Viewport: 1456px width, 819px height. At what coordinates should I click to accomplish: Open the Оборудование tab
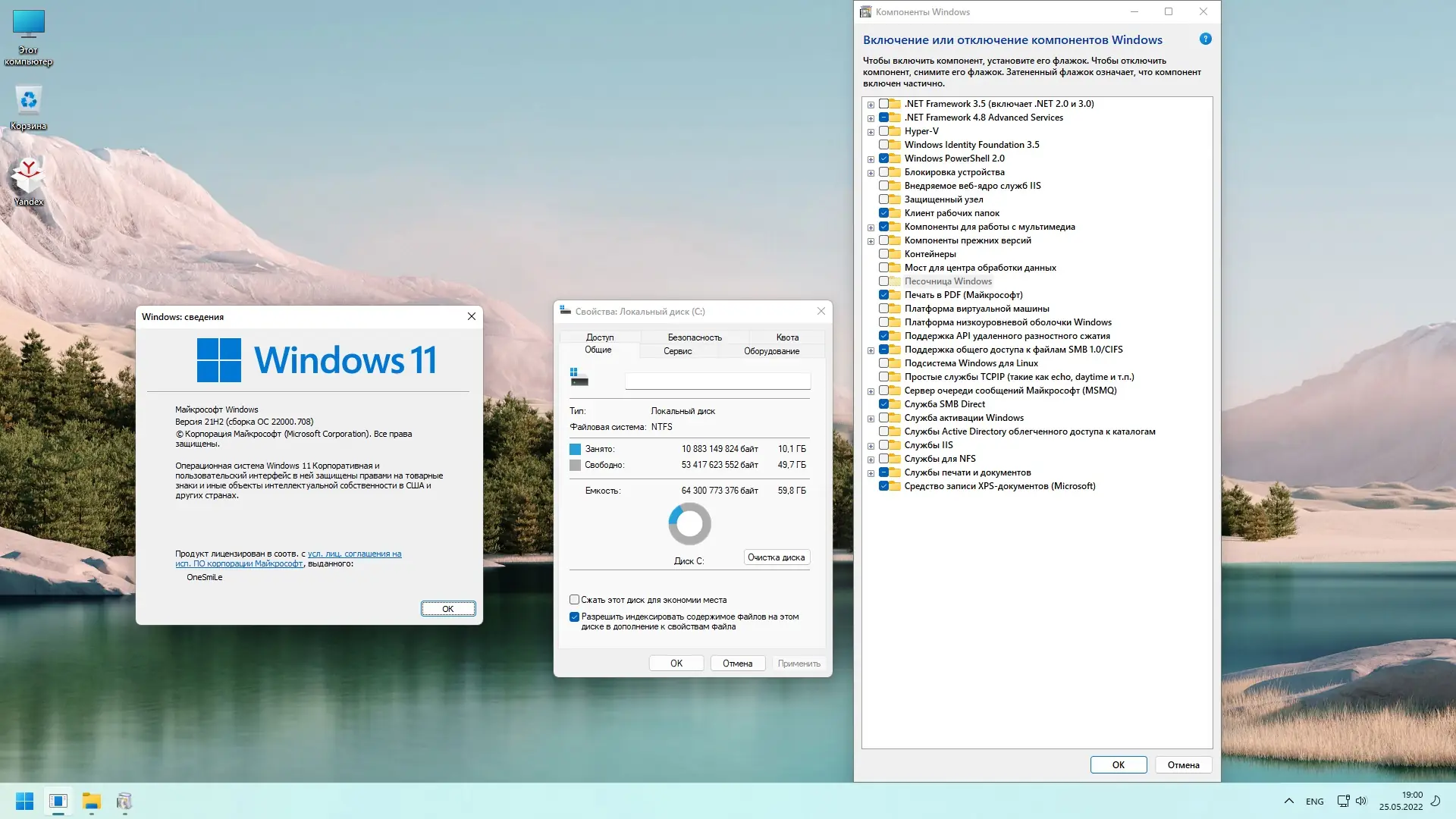(x=771, y=351)
